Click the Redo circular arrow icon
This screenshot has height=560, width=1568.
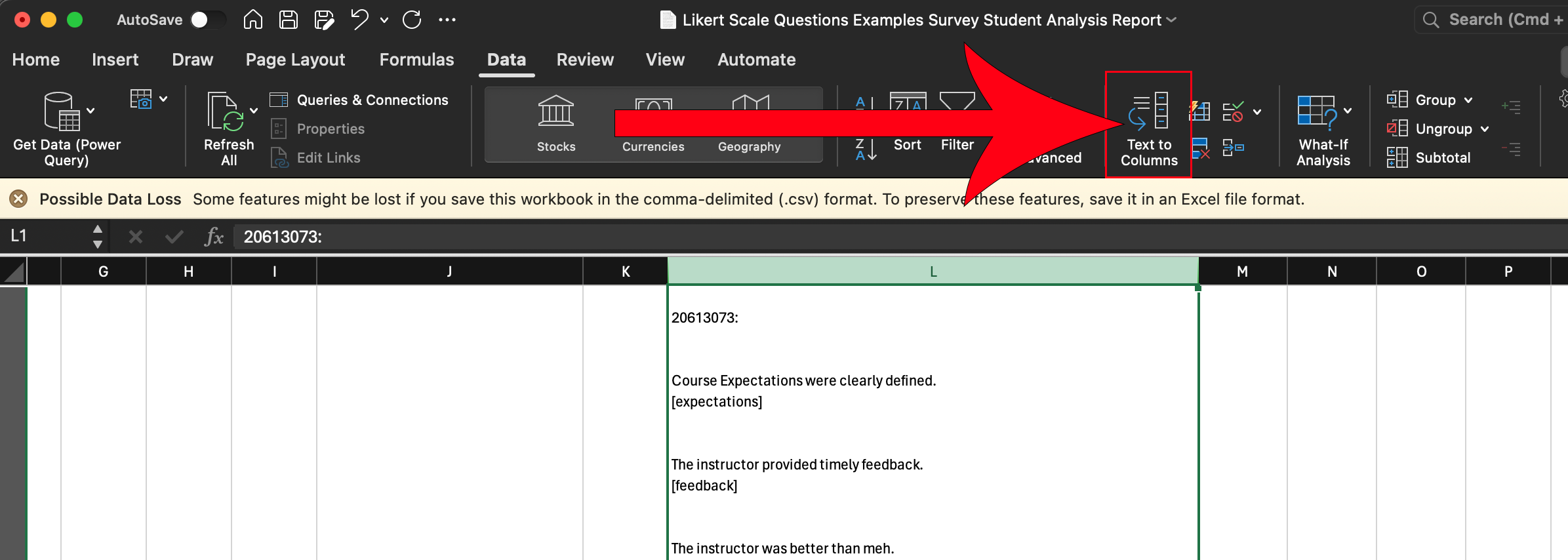click(x=412, y=20)
